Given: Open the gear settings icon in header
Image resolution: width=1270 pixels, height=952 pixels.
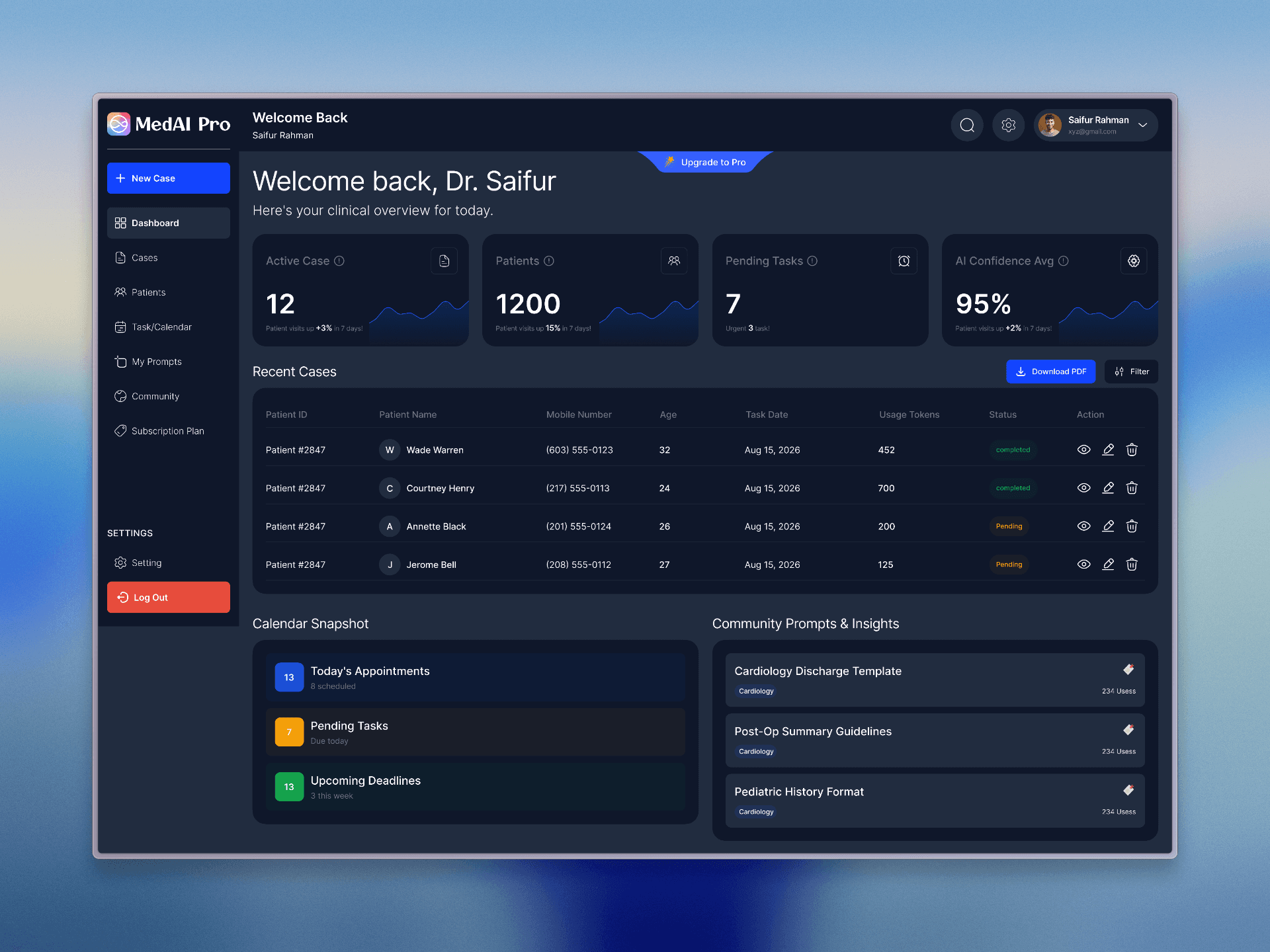Looking at the screenshot, I should point(1008,125).
